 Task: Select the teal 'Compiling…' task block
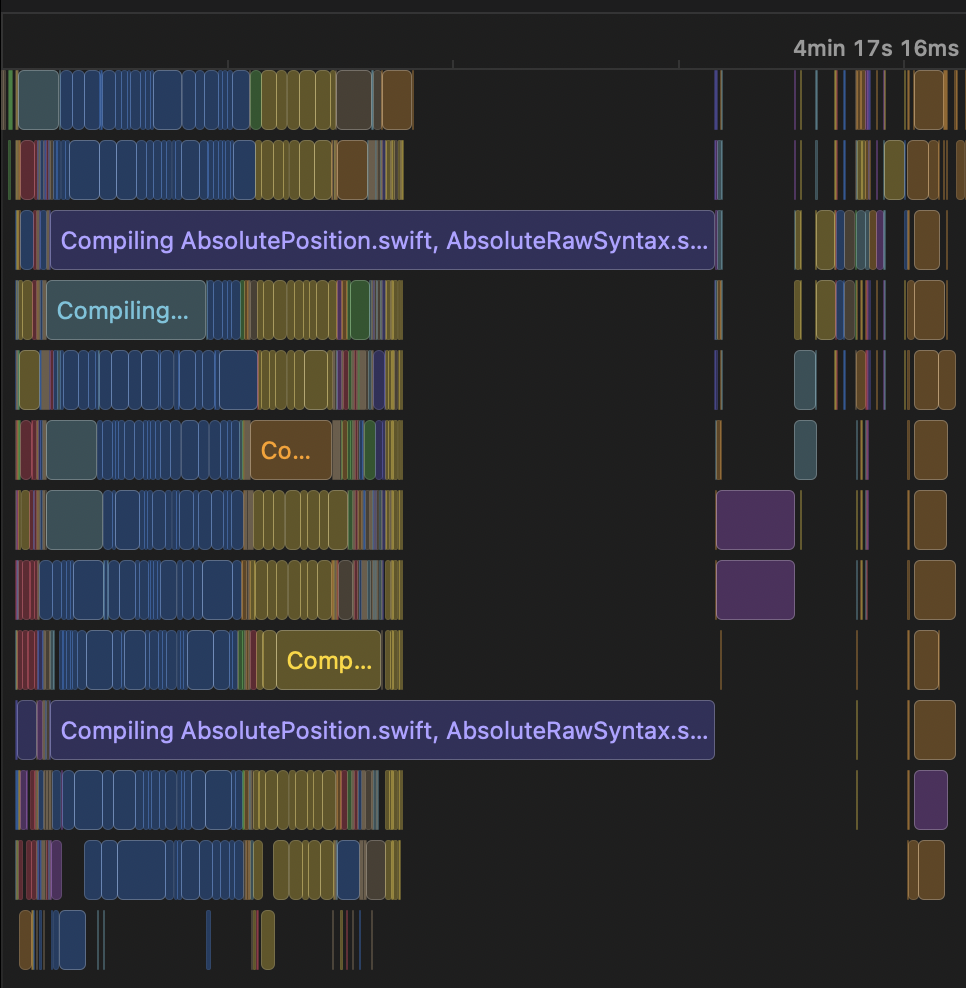pos(126,310)
